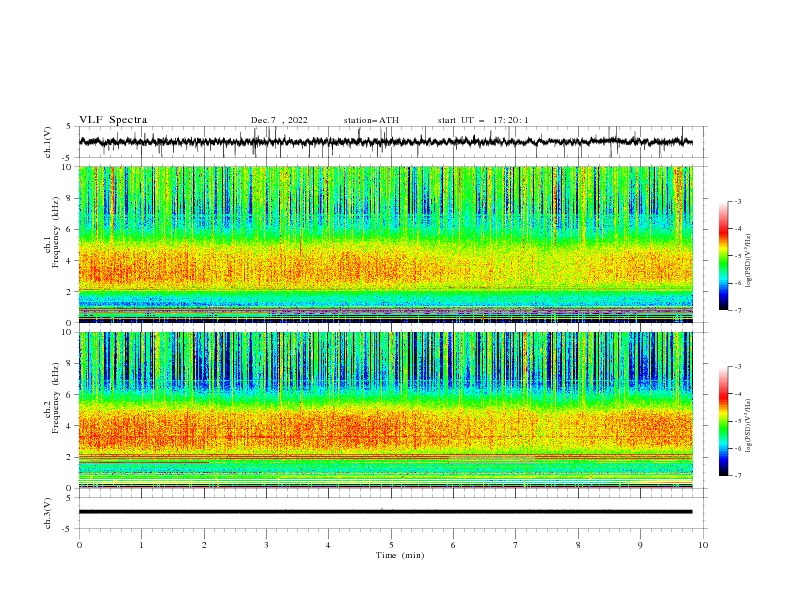Click the ch.1 frequency spectrogram plot
Viewport: 792px width, 612px height.
(385, 244)
